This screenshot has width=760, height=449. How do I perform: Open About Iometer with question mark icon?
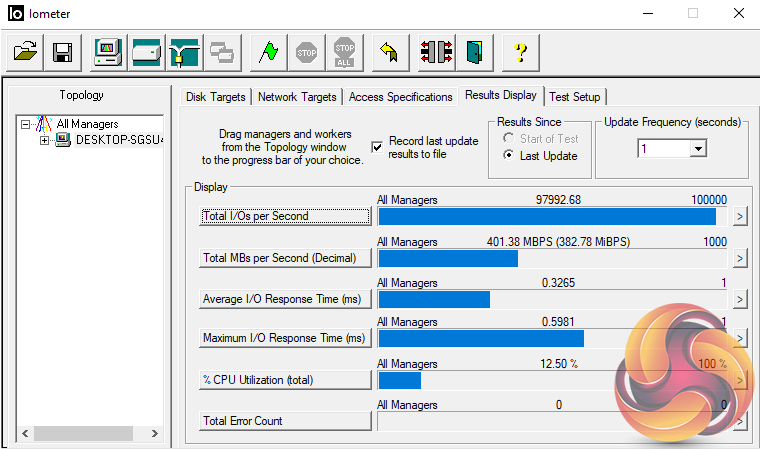point(520,52)
